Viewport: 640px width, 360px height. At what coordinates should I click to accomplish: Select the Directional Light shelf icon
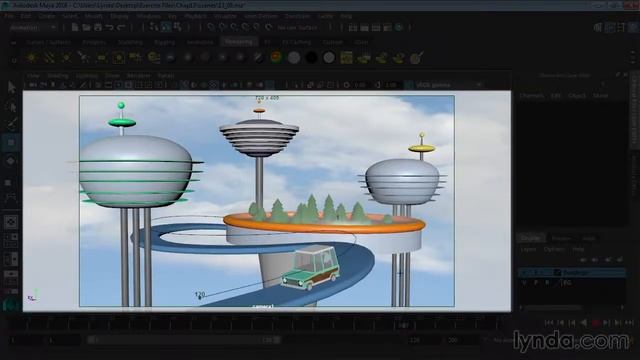[49, 58]
